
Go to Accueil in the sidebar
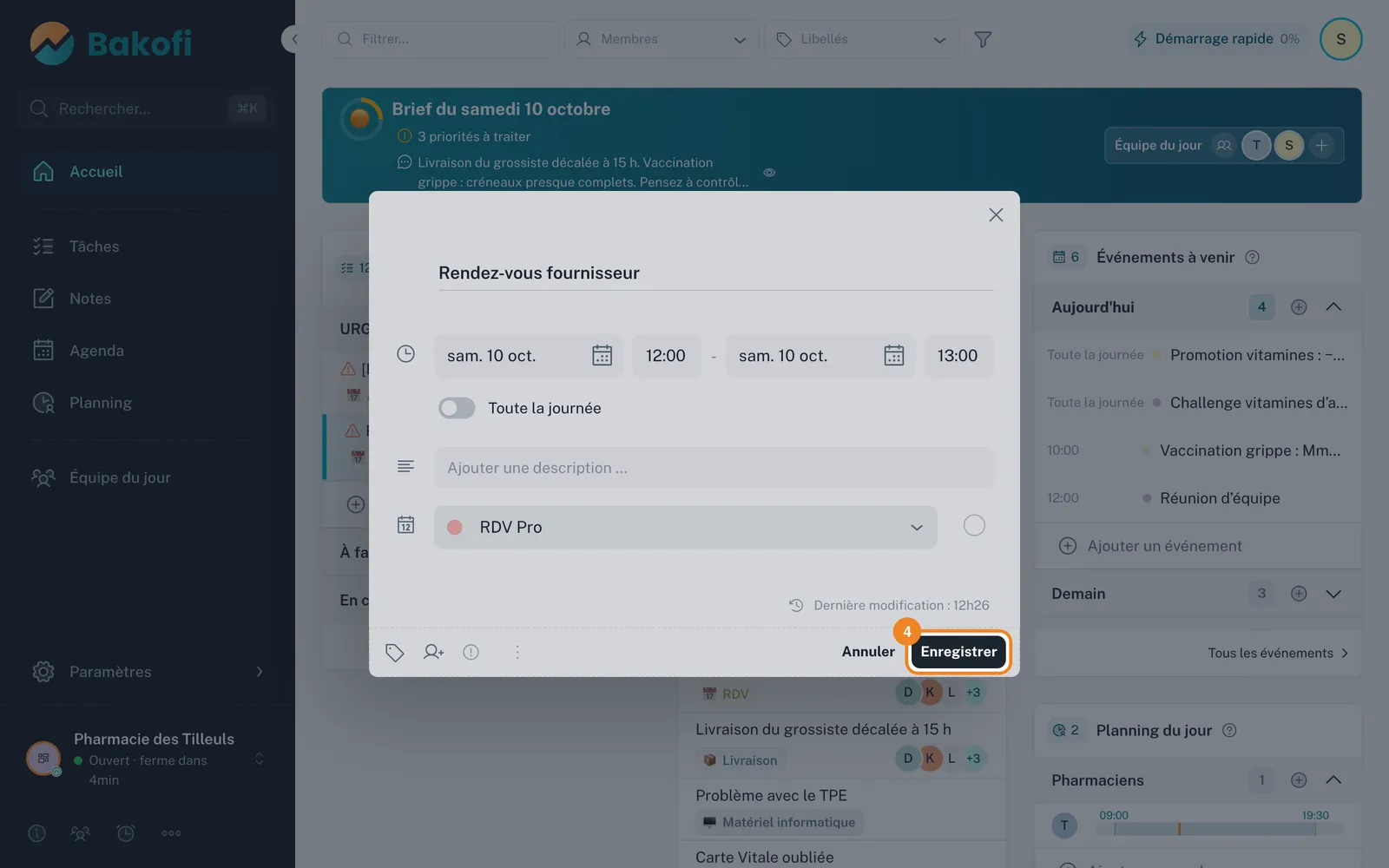[x=148, y=172]
